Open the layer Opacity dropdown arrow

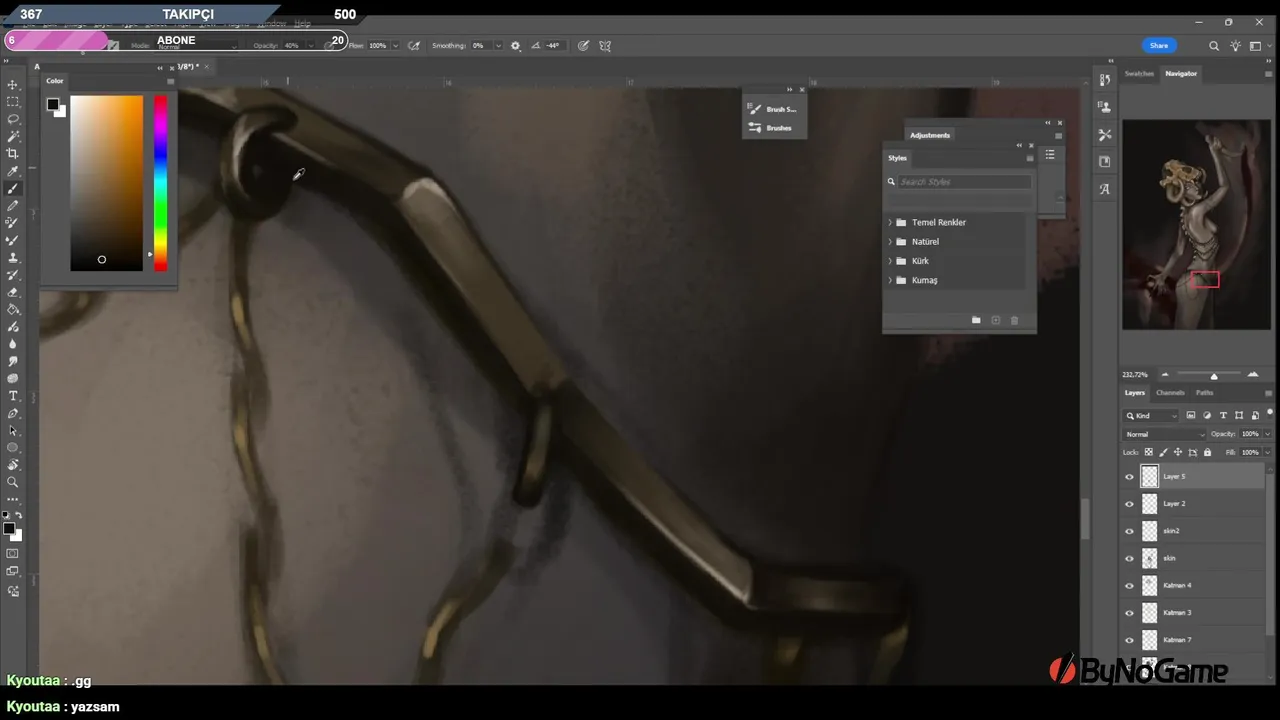[x=1268, y=434]
